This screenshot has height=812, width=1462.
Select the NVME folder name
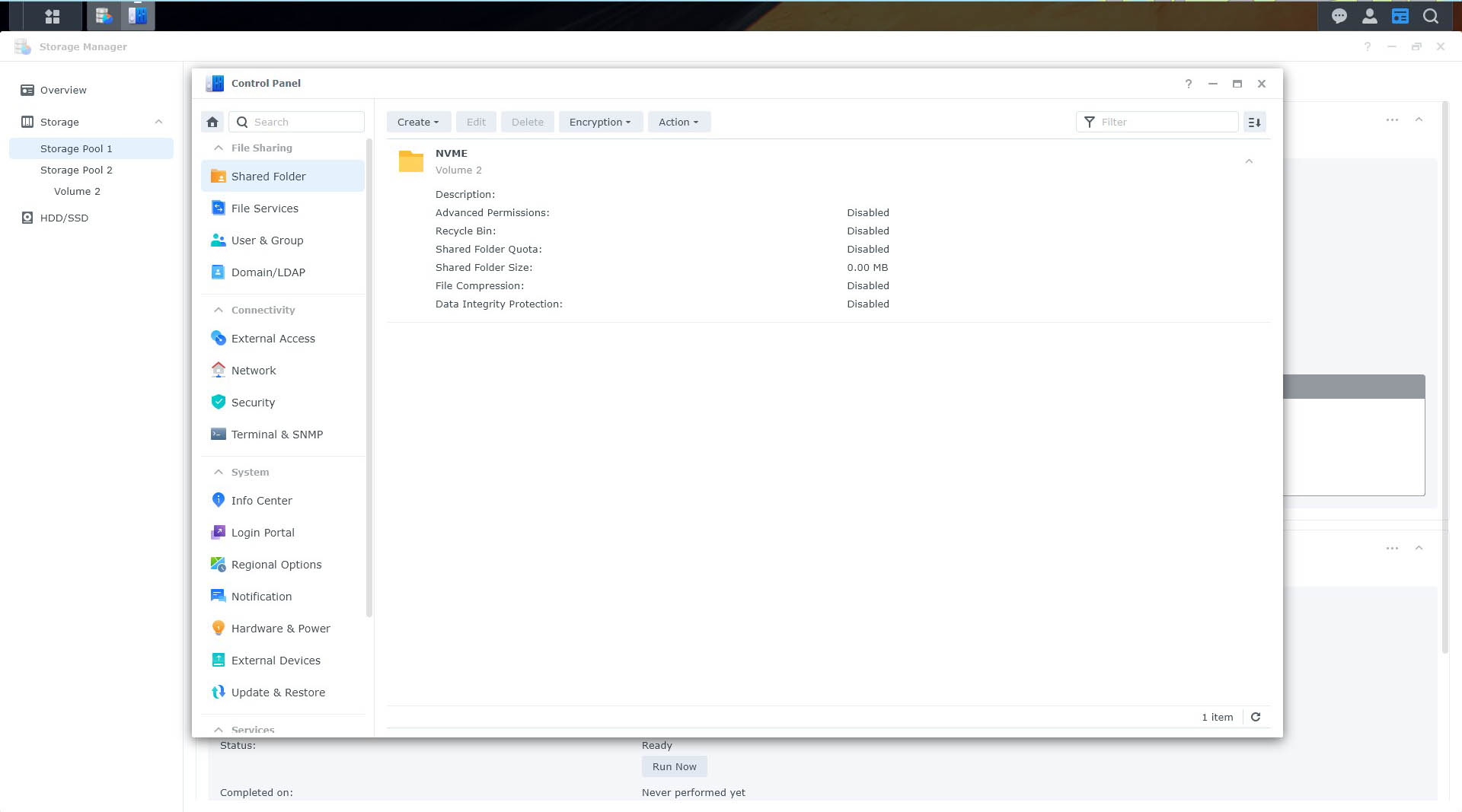click(x=452, y=153)
